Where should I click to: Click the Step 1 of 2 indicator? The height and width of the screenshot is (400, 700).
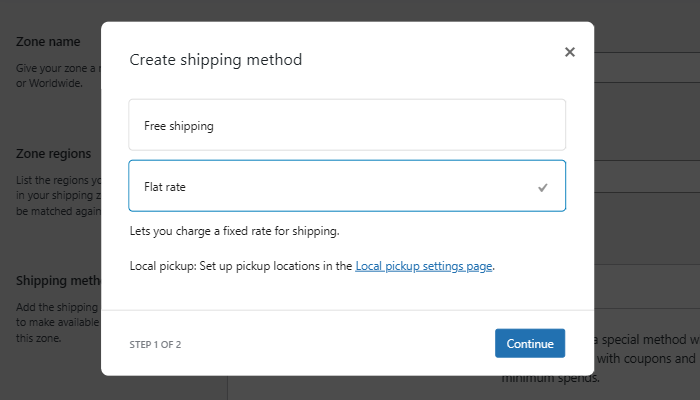pos(155,345)
